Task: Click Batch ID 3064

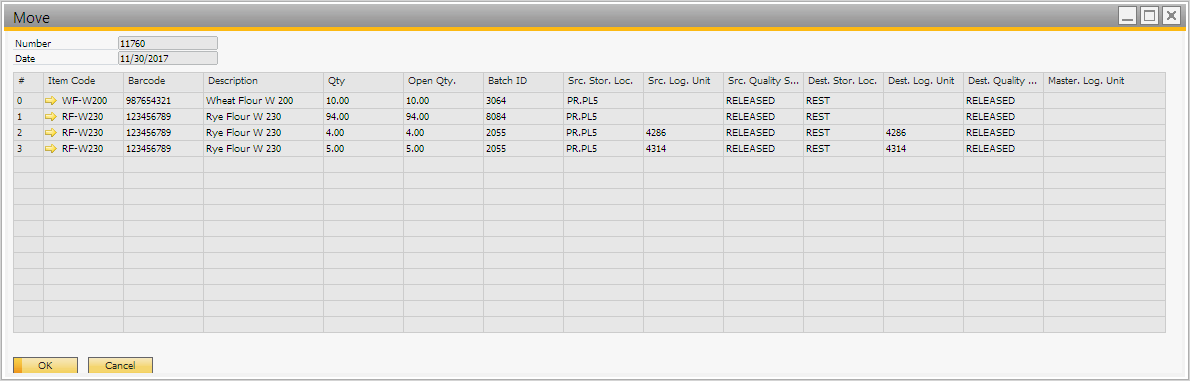Action: [523, 101]
